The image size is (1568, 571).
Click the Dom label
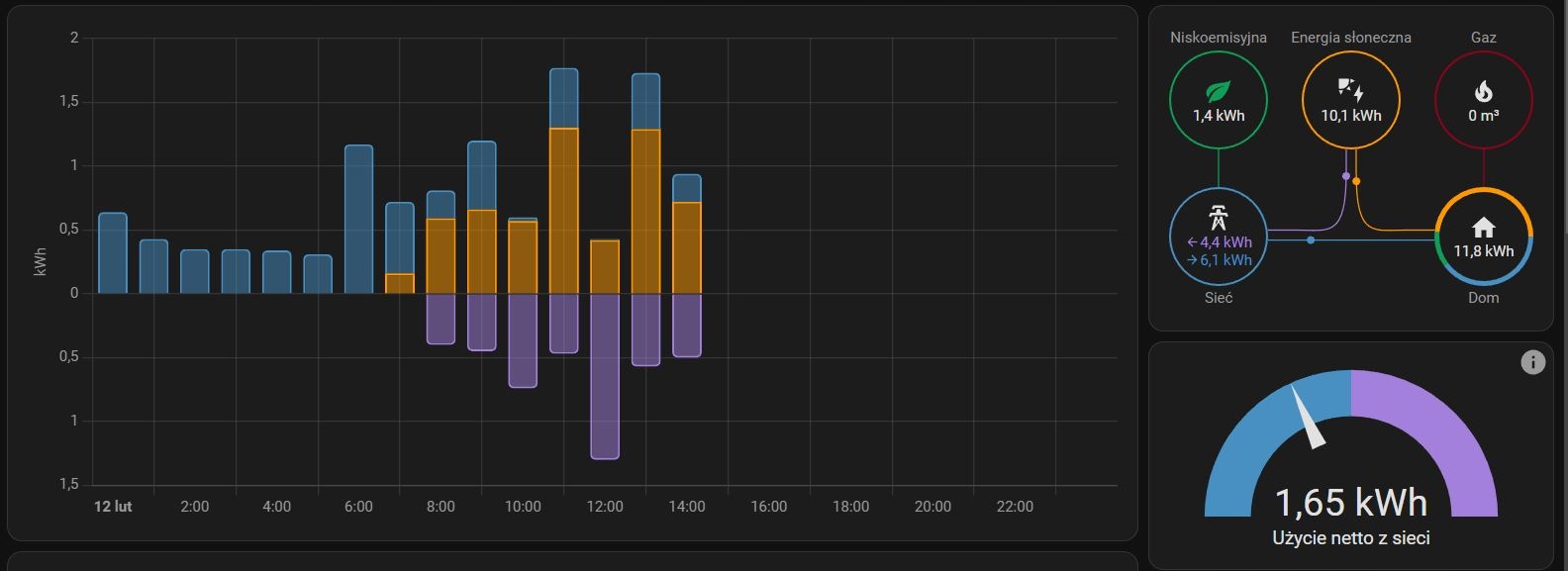1483,298
